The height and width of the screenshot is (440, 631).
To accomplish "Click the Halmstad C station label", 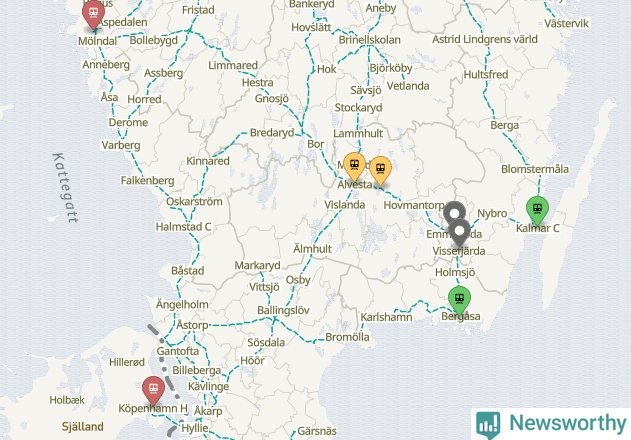I will click(x=184, y=227).
